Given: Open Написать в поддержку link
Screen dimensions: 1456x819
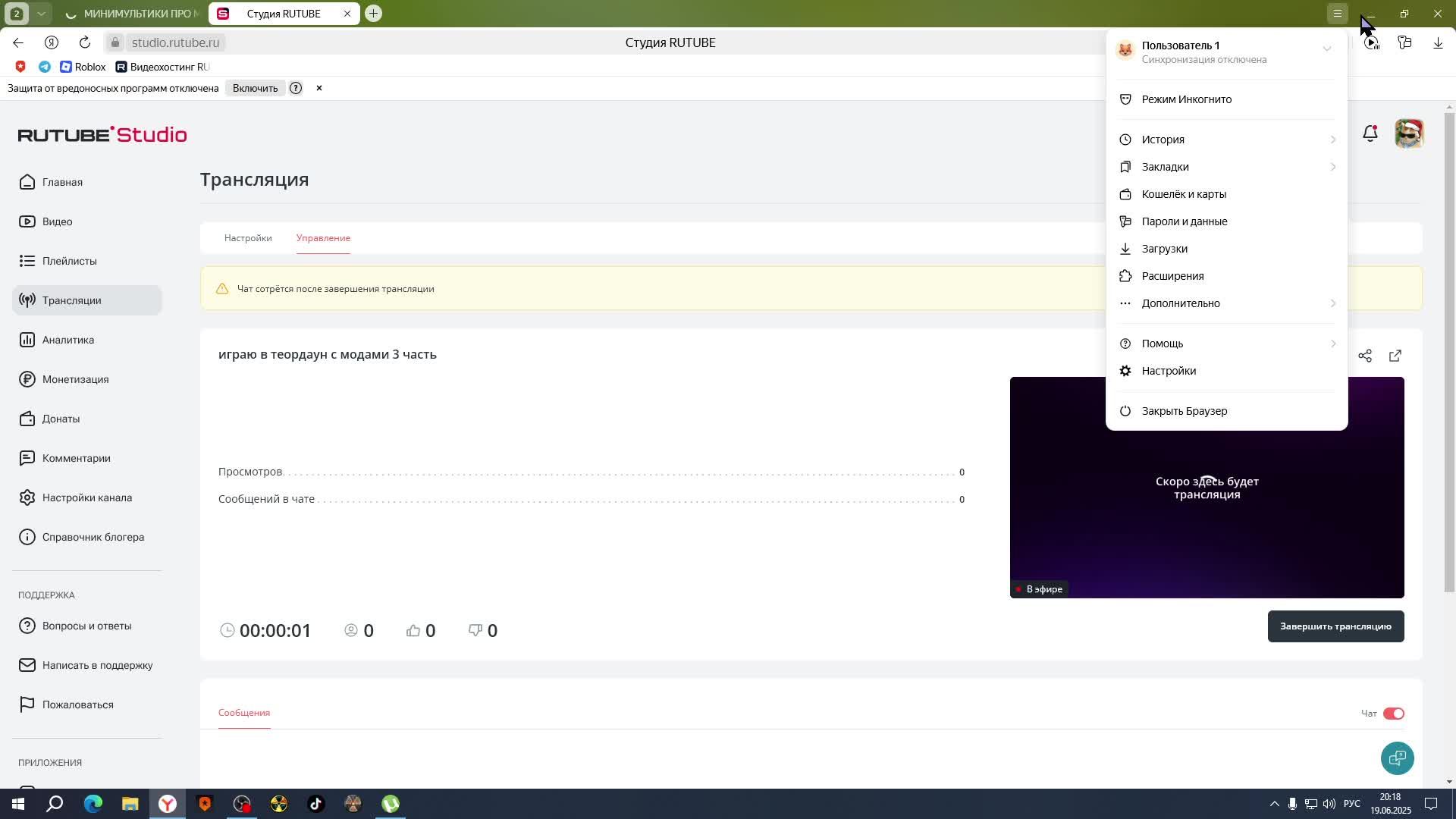Looking at the screenshot, I should pos(87,665).
